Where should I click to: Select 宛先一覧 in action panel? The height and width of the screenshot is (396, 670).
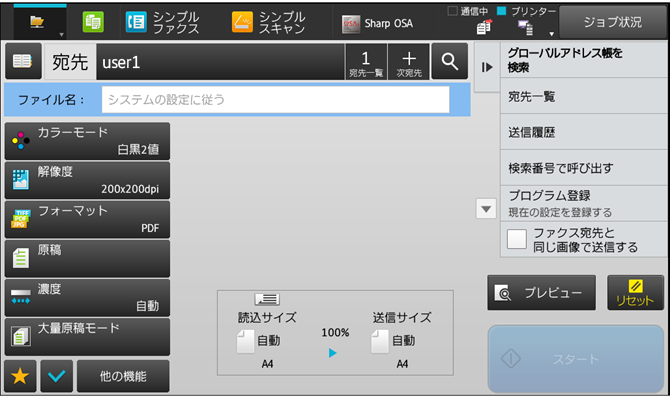[x=584, y=96]
